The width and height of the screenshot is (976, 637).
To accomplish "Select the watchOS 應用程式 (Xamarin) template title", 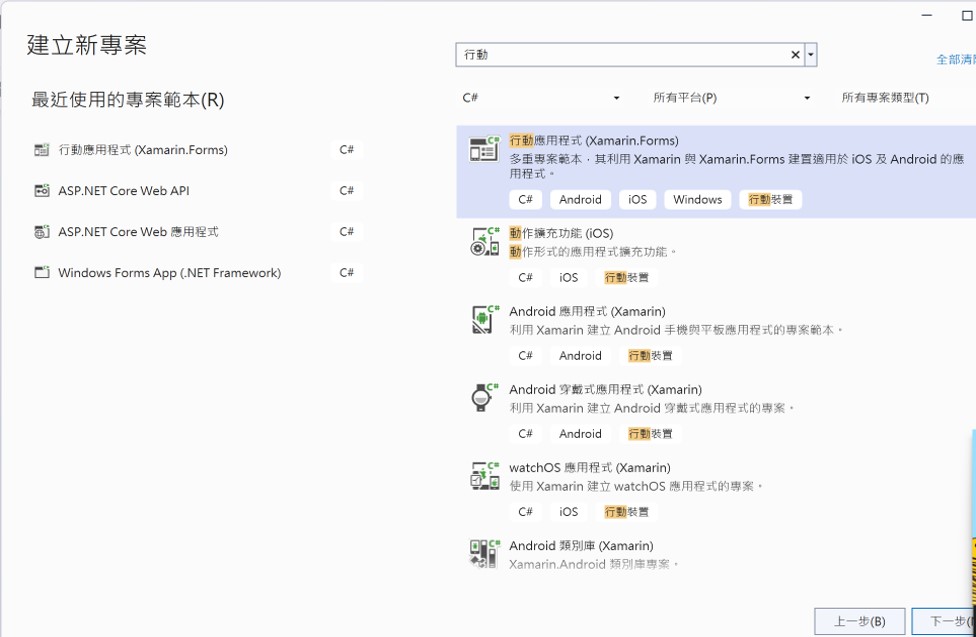I will tap(589, 468).
